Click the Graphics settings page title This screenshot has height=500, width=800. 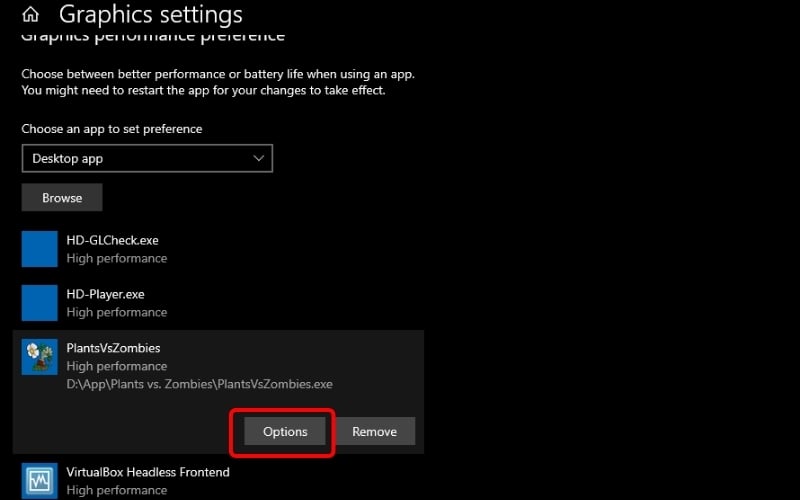click(x=150, y=15)
